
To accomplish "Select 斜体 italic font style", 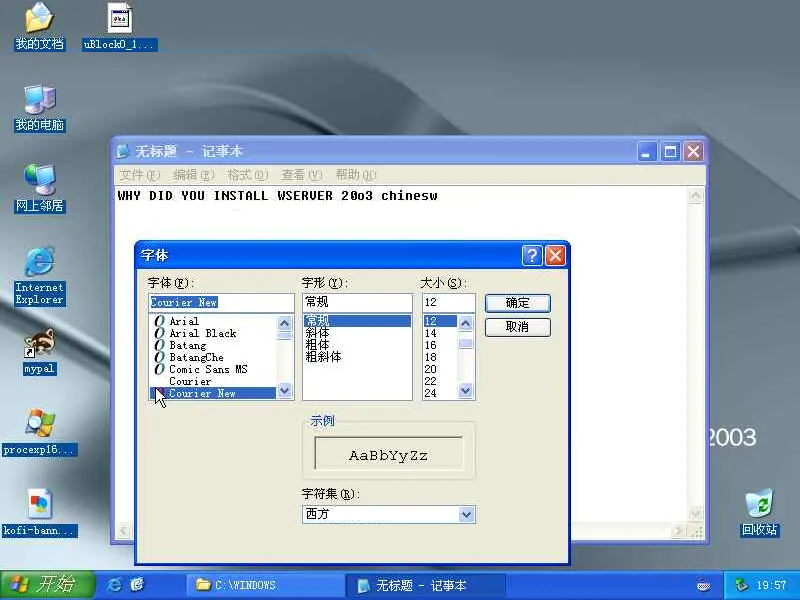I will click(357, 333).
